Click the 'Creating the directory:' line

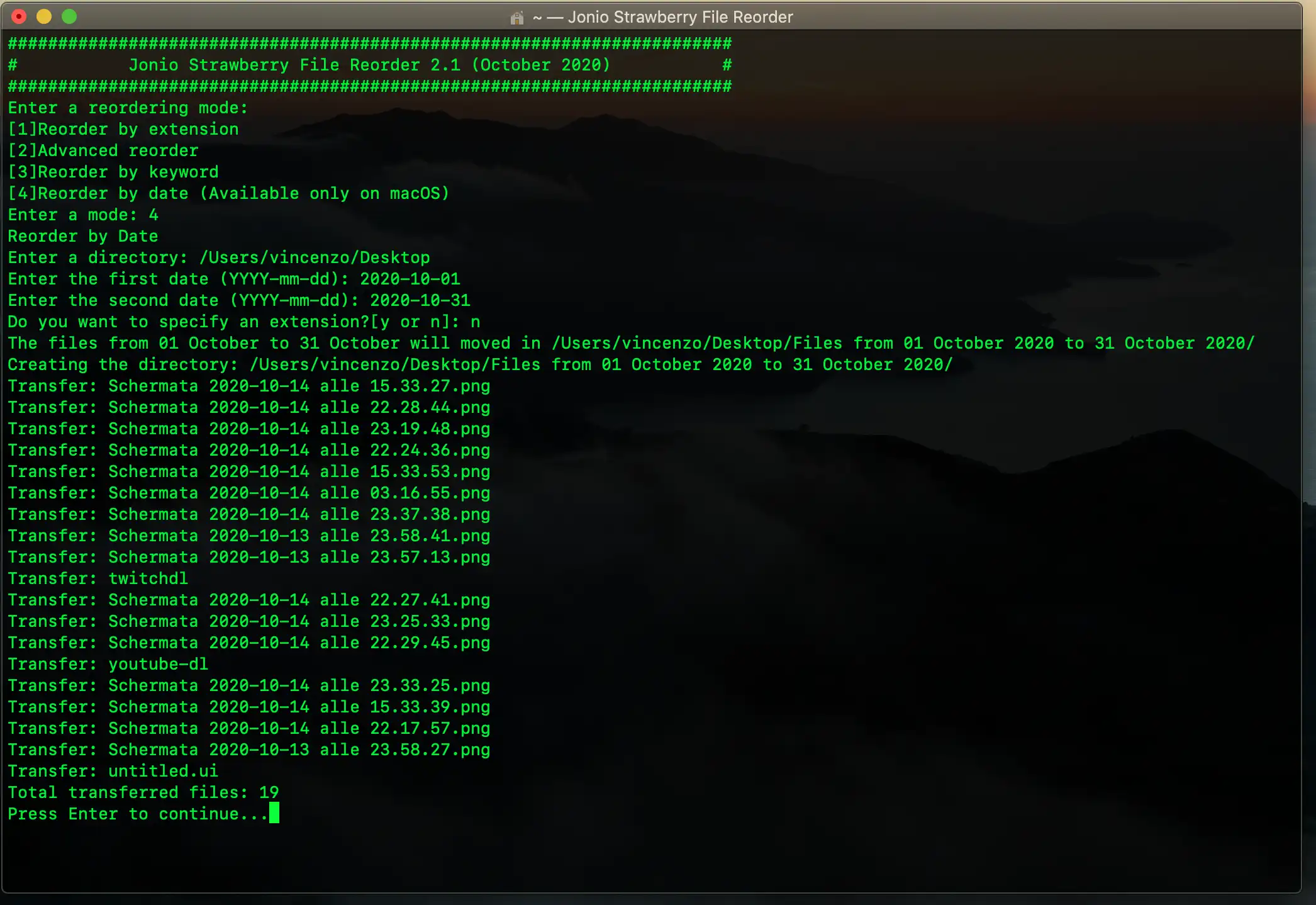coord(480,364)
